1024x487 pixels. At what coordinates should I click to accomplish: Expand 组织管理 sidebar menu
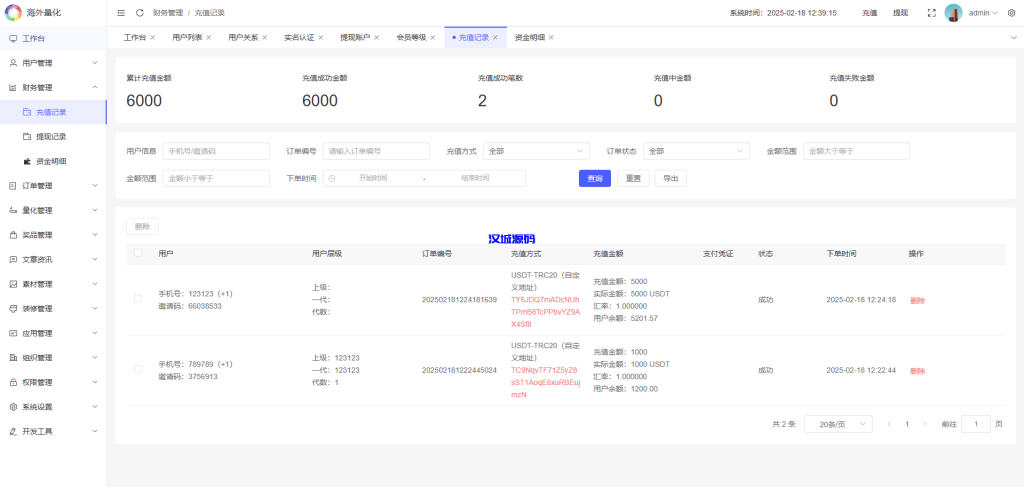54,358
